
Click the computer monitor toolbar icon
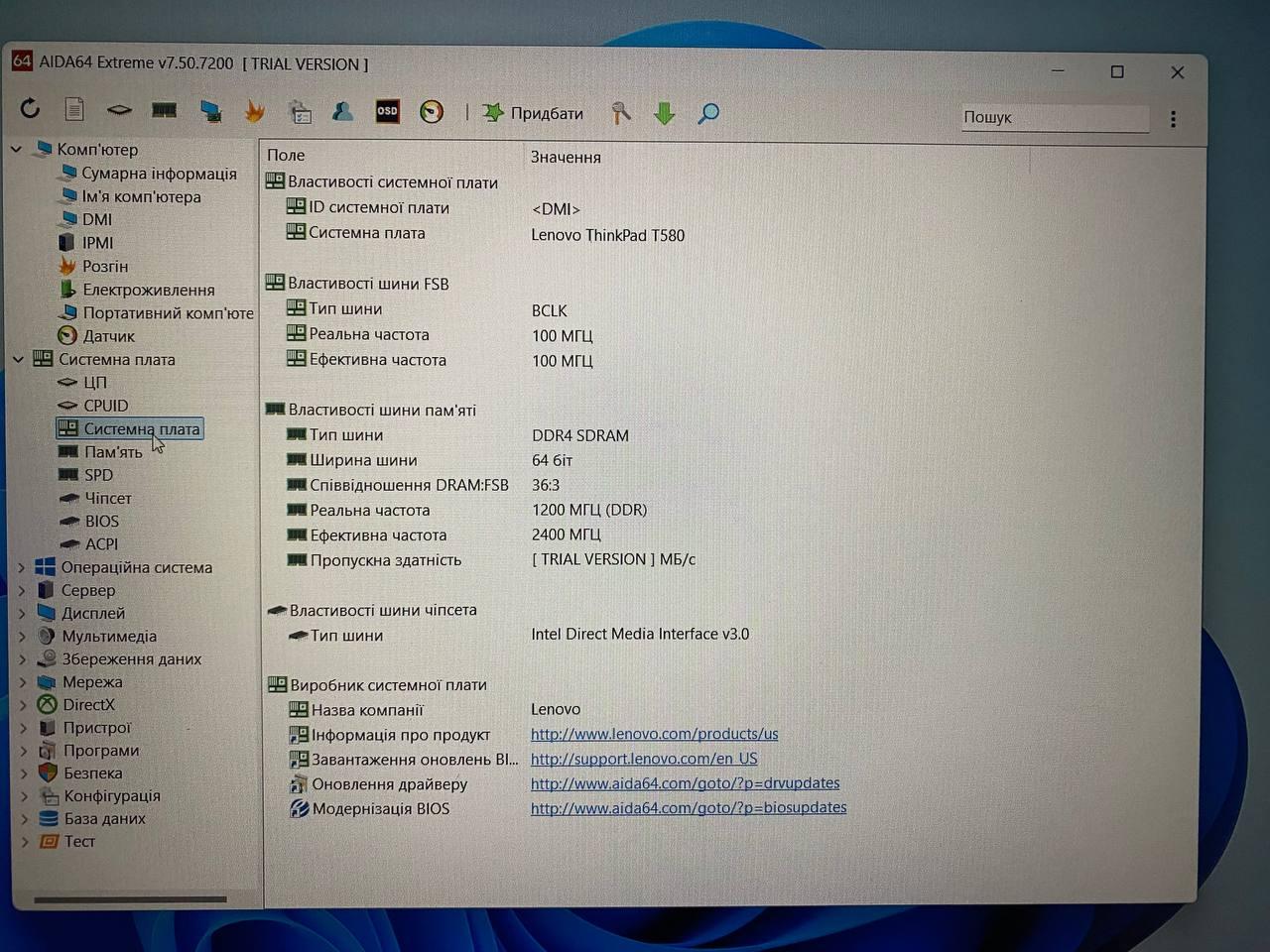[210, 111]
